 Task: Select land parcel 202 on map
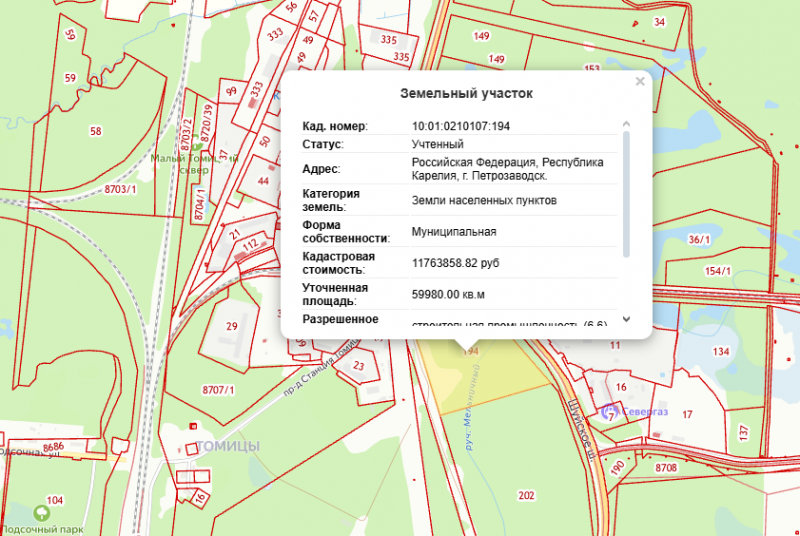tap(526, 495)
